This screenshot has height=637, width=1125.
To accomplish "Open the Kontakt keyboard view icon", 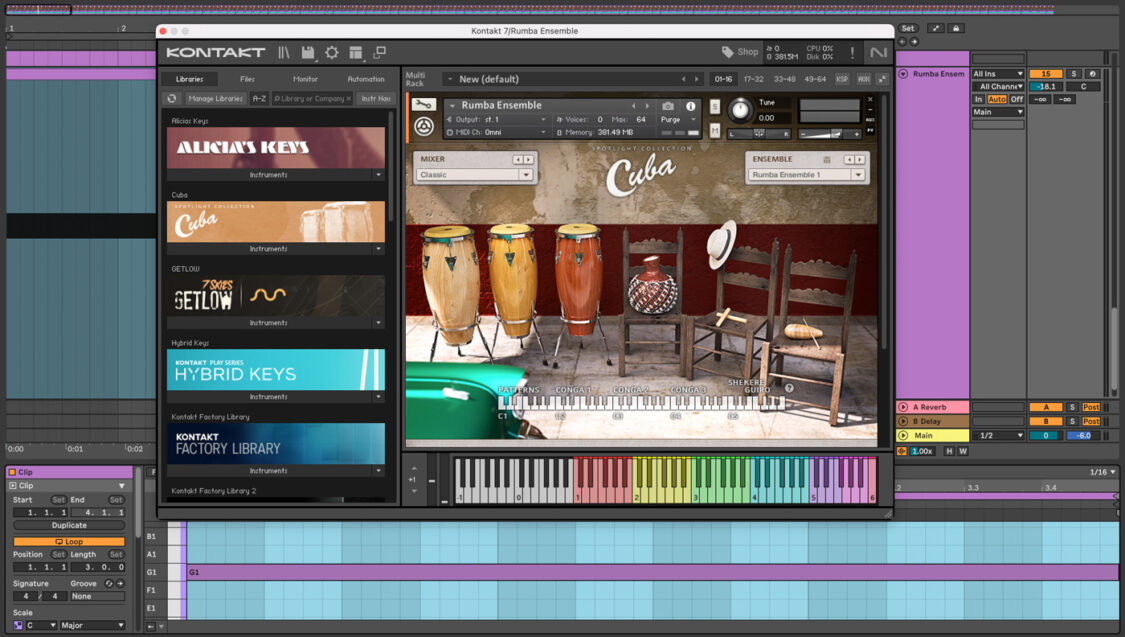I will [356, 54].
